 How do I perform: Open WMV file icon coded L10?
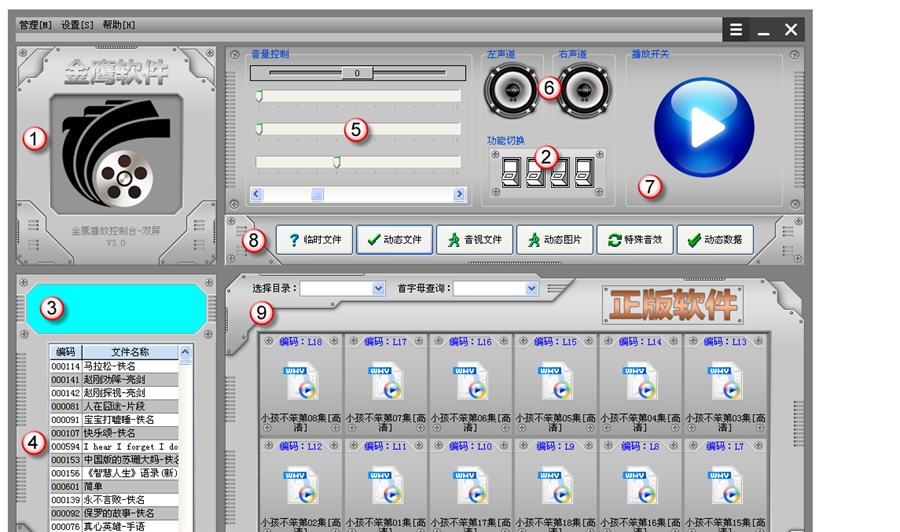click(x=471, y=486)
